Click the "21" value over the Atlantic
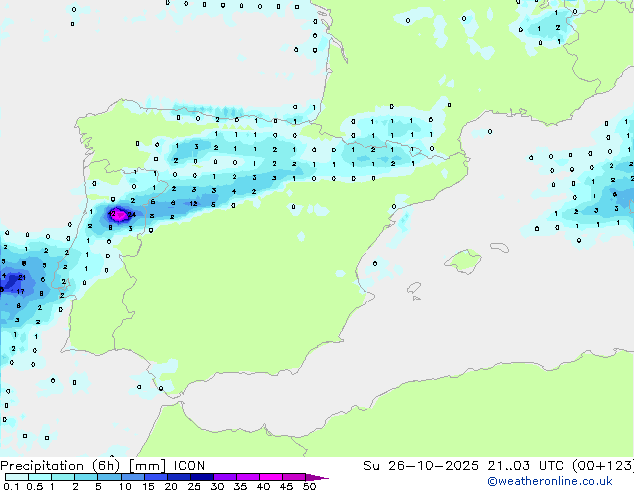The height and width of the screenshot is (490, 634). [x=22, y=277]
